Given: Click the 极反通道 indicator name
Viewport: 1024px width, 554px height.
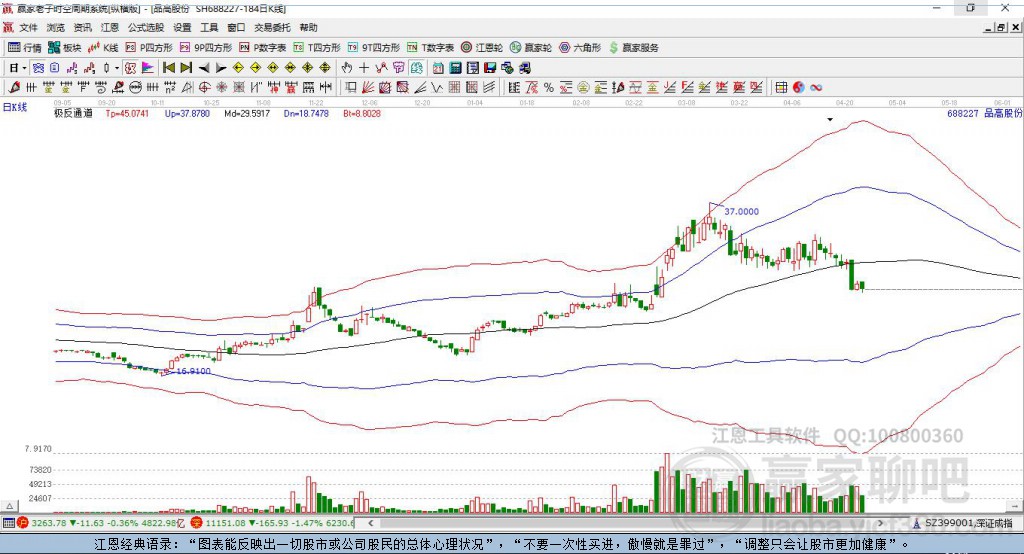Looking at the screenshot, I should pos(73,113).
